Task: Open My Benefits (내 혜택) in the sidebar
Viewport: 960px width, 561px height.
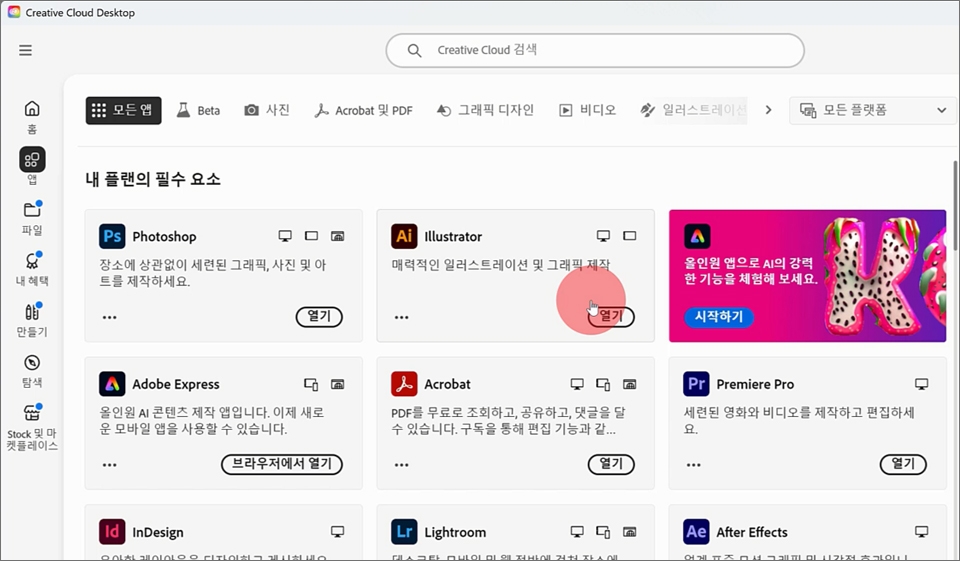Action: tap(32, 268)
